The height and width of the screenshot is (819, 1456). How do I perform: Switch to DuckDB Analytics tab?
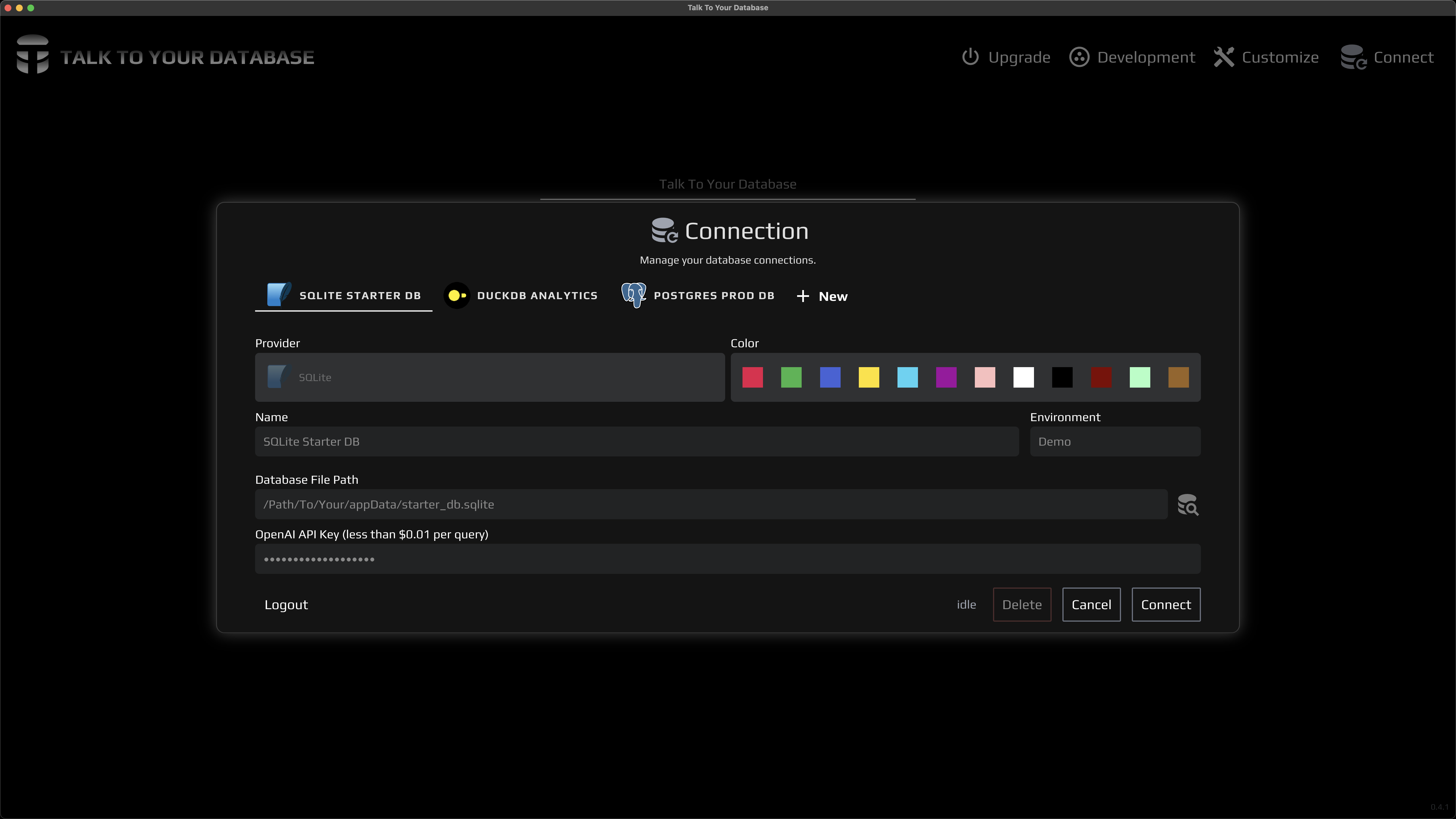521,296
